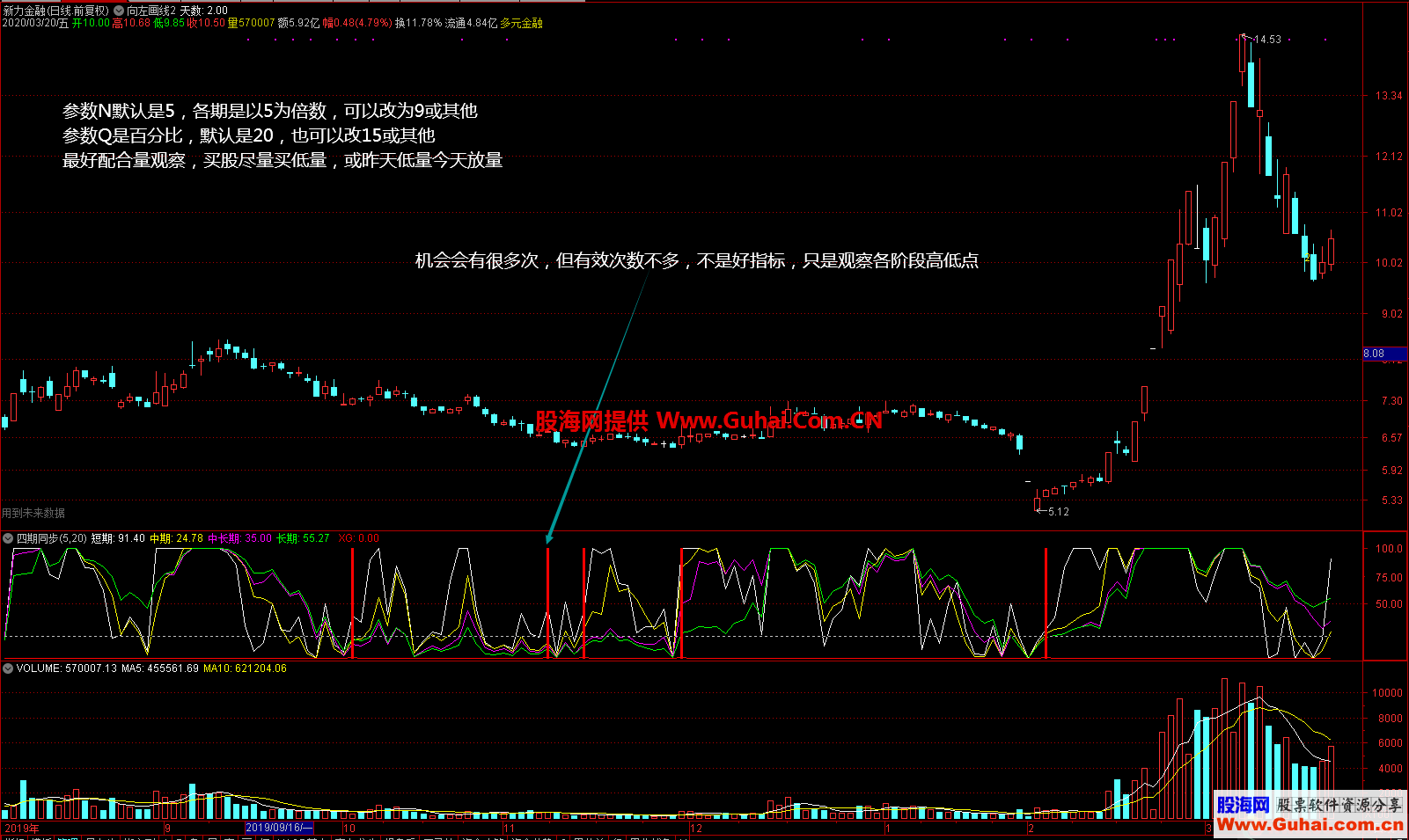This screenshot has width=1409, height=840.
Task: Click the 短期: 91.40 indicator value
Action: point(118,538)
